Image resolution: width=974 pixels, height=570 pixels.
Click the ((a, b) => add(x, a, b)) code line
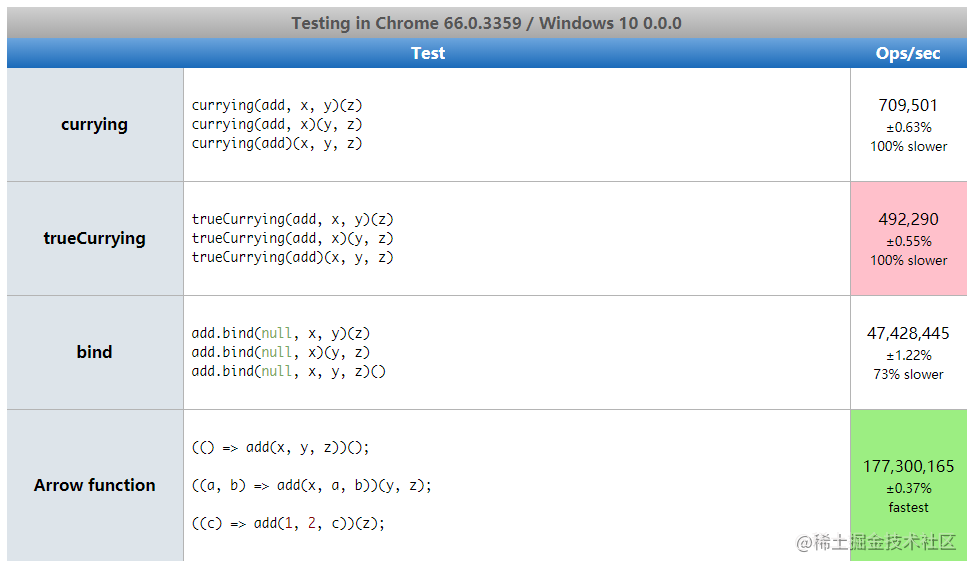click(312, 486)
